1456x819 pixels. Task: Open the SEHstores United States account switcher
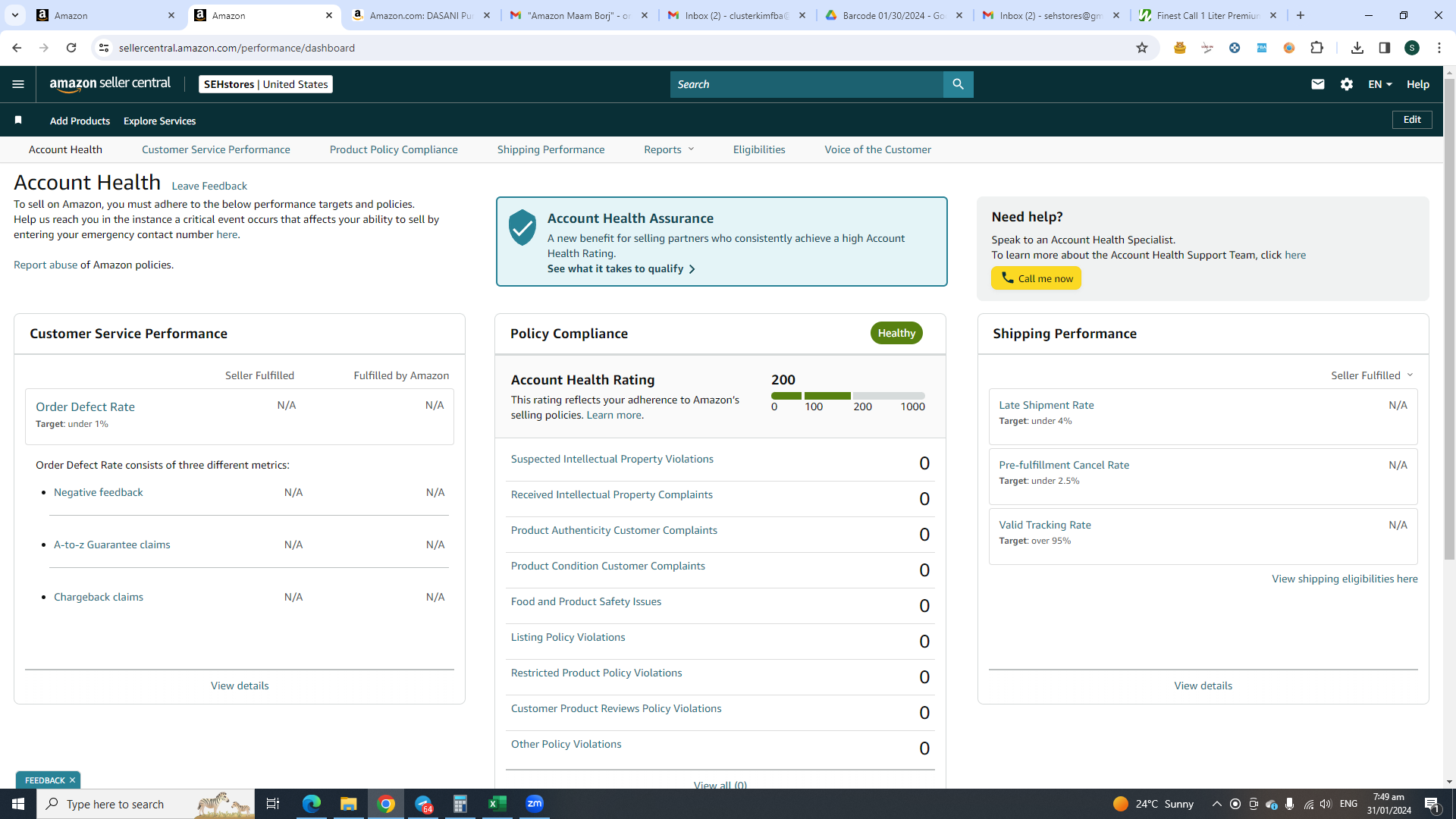point(265,84)
